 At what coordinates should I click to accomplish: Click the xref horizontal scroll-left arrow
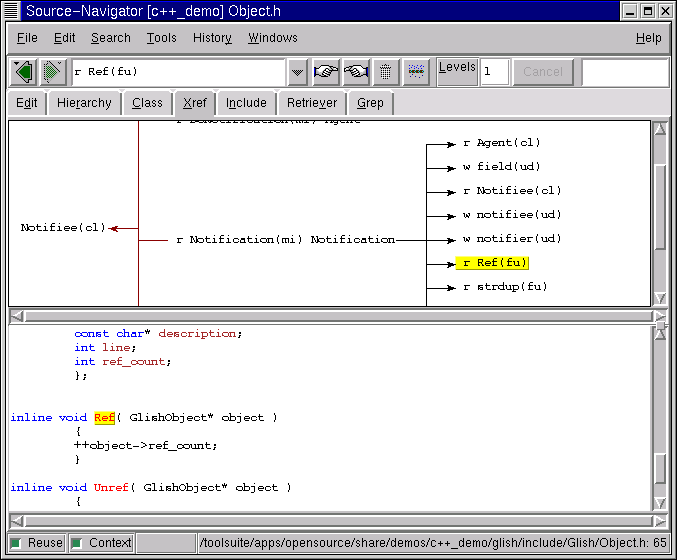coord(16,316)
